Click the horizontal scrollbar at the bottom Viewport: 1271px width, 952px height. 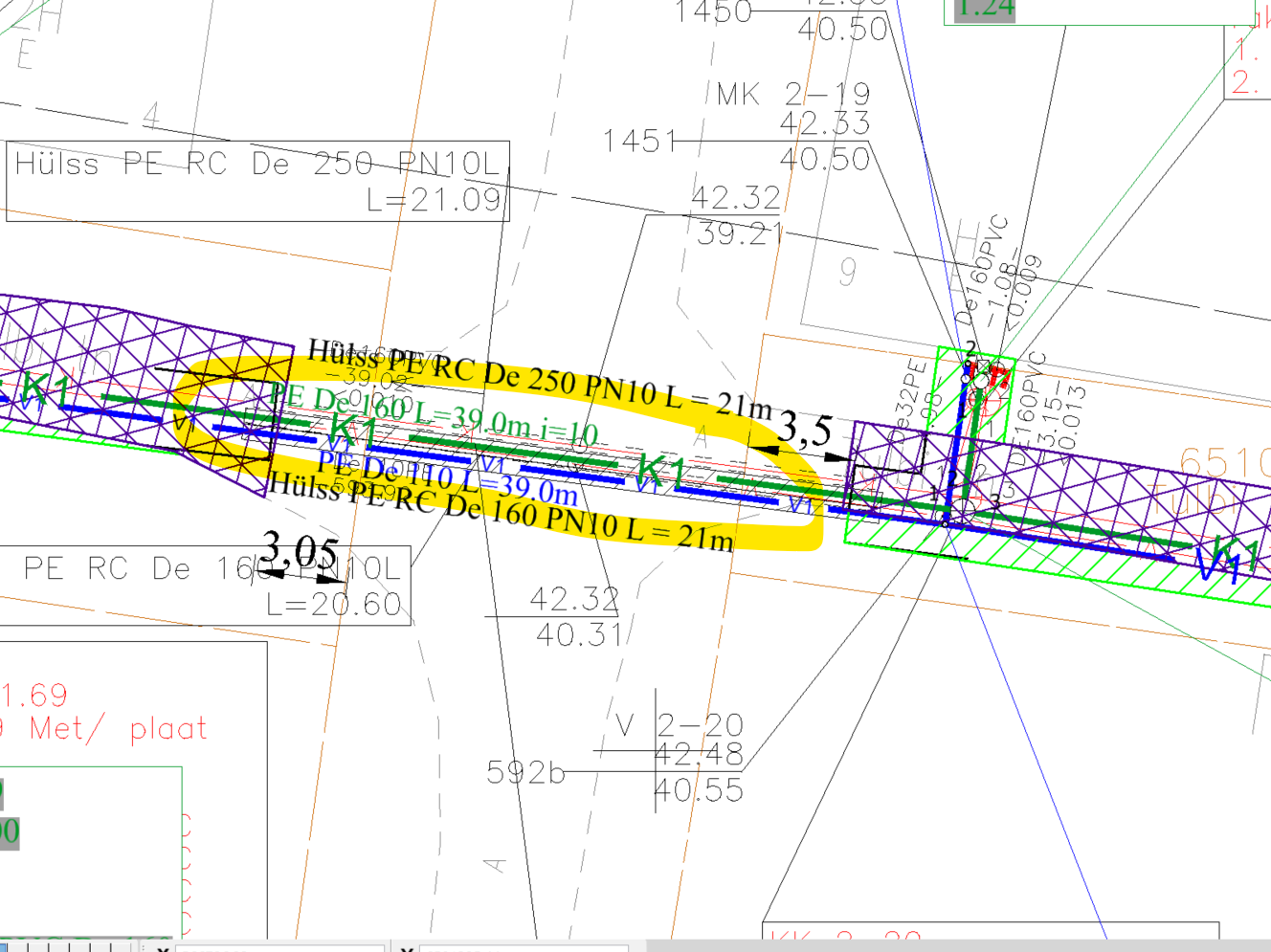[957, 945]
